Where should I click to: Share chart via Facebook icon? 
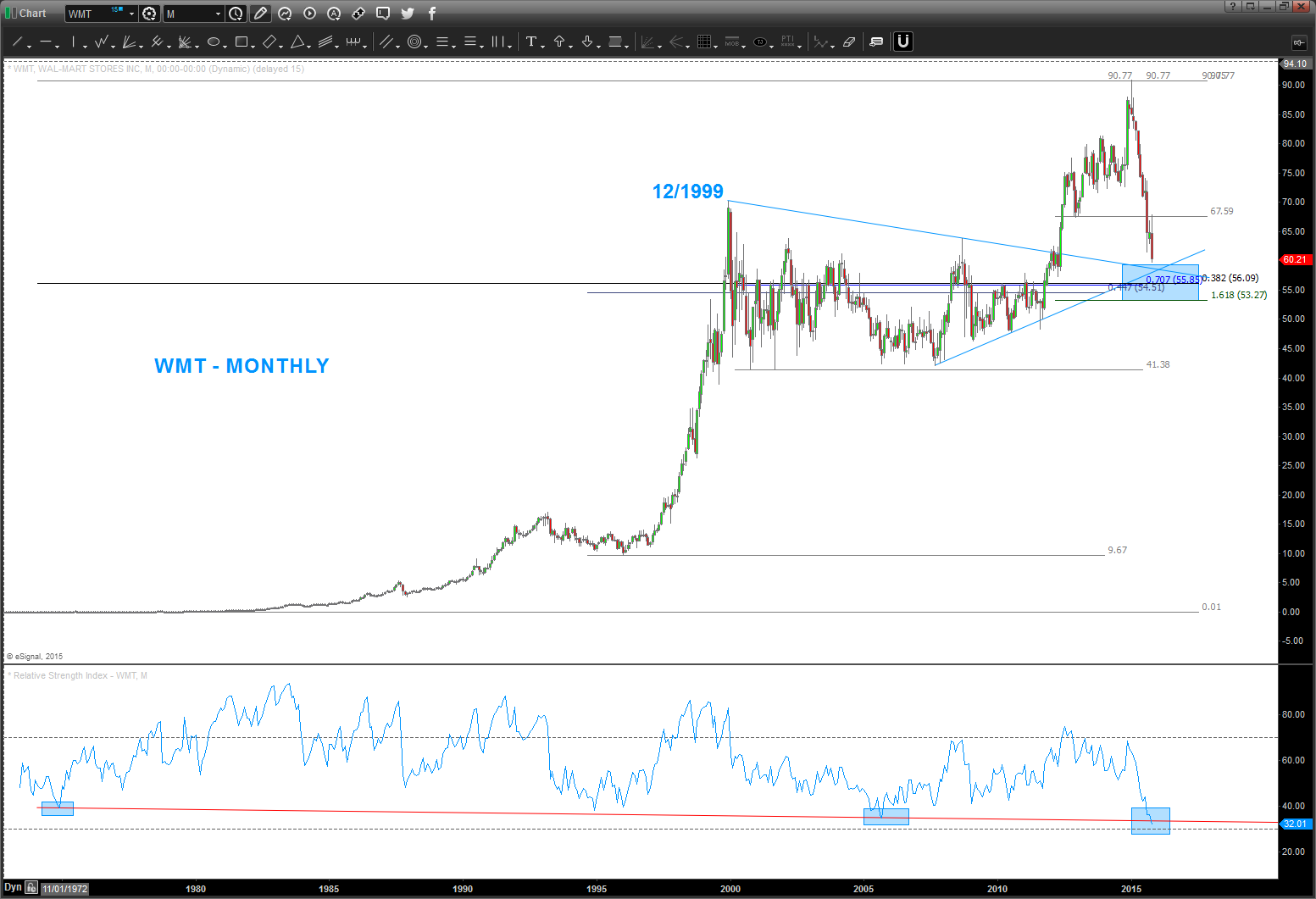click(432, 14)
